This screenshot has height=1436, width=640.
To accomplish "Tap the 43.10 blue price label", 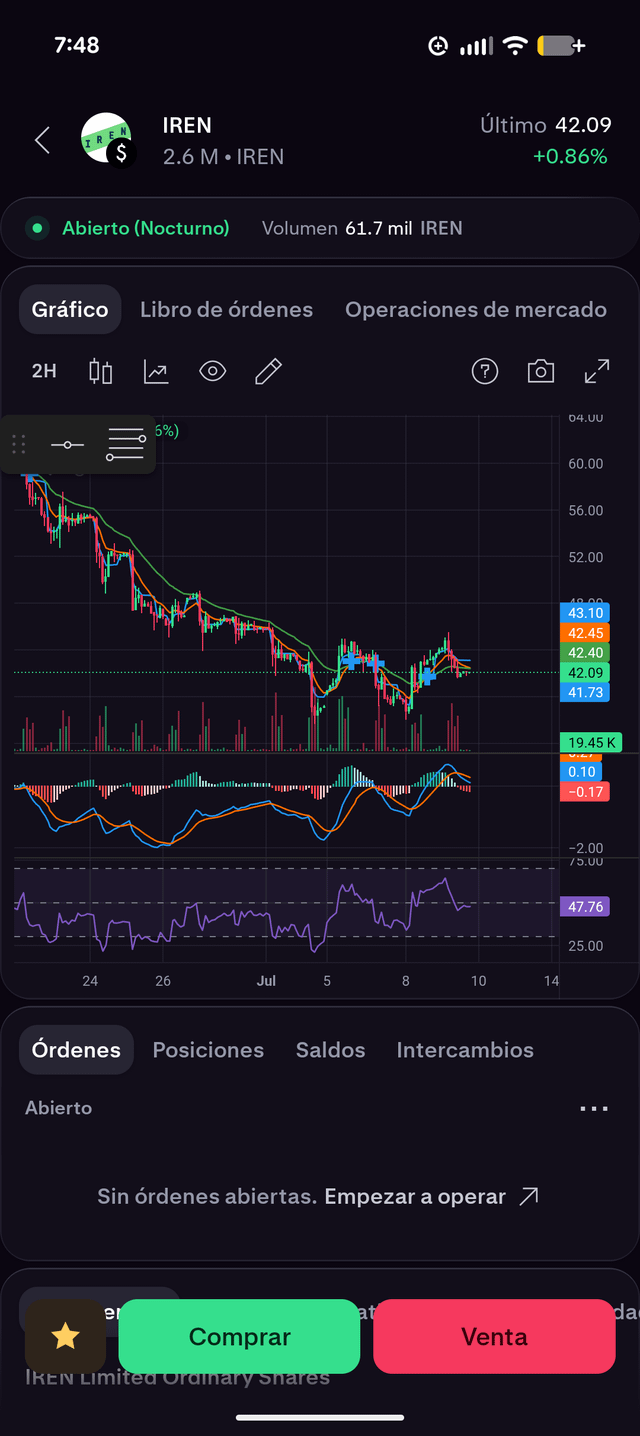I will [585, 613].
